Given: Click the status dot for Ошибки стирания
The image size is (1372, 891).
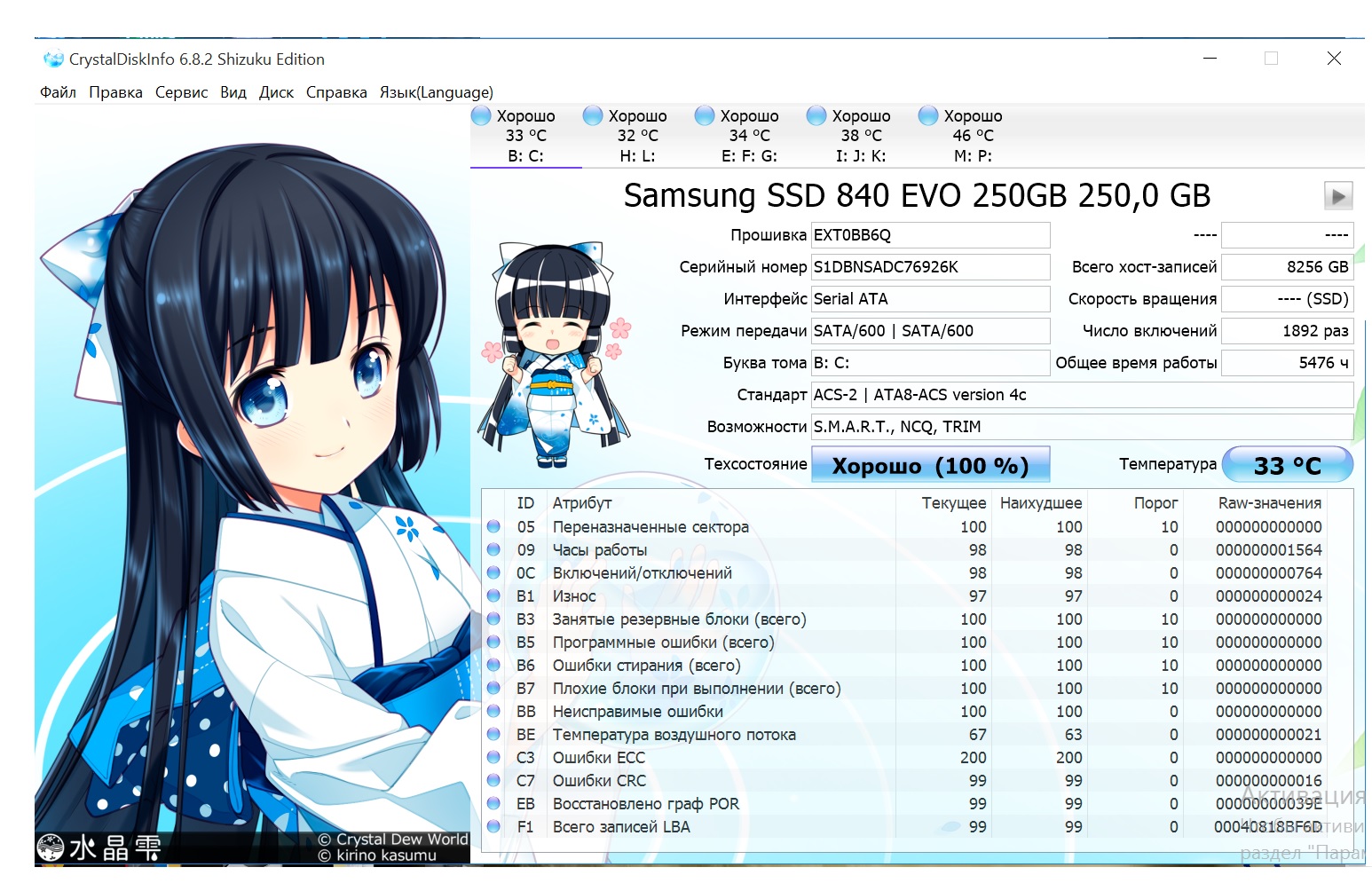Looking at the screenshot, I should click(x=494, y=666).
